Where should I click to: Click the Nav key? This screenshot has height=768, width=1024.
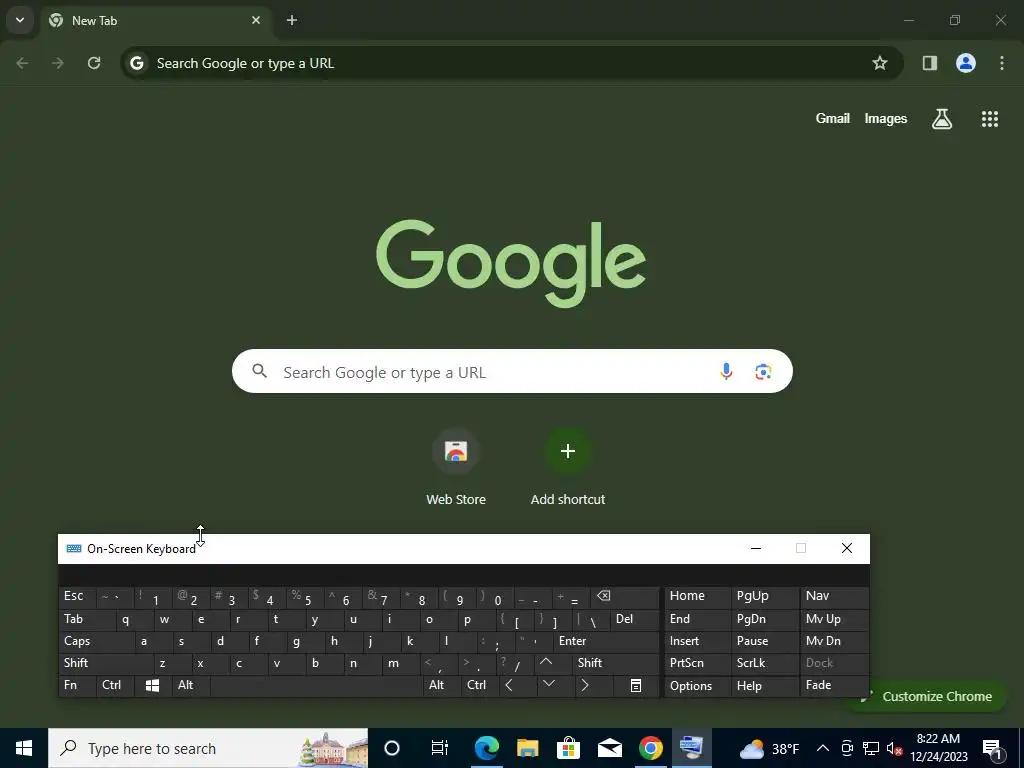pos(835,597)
